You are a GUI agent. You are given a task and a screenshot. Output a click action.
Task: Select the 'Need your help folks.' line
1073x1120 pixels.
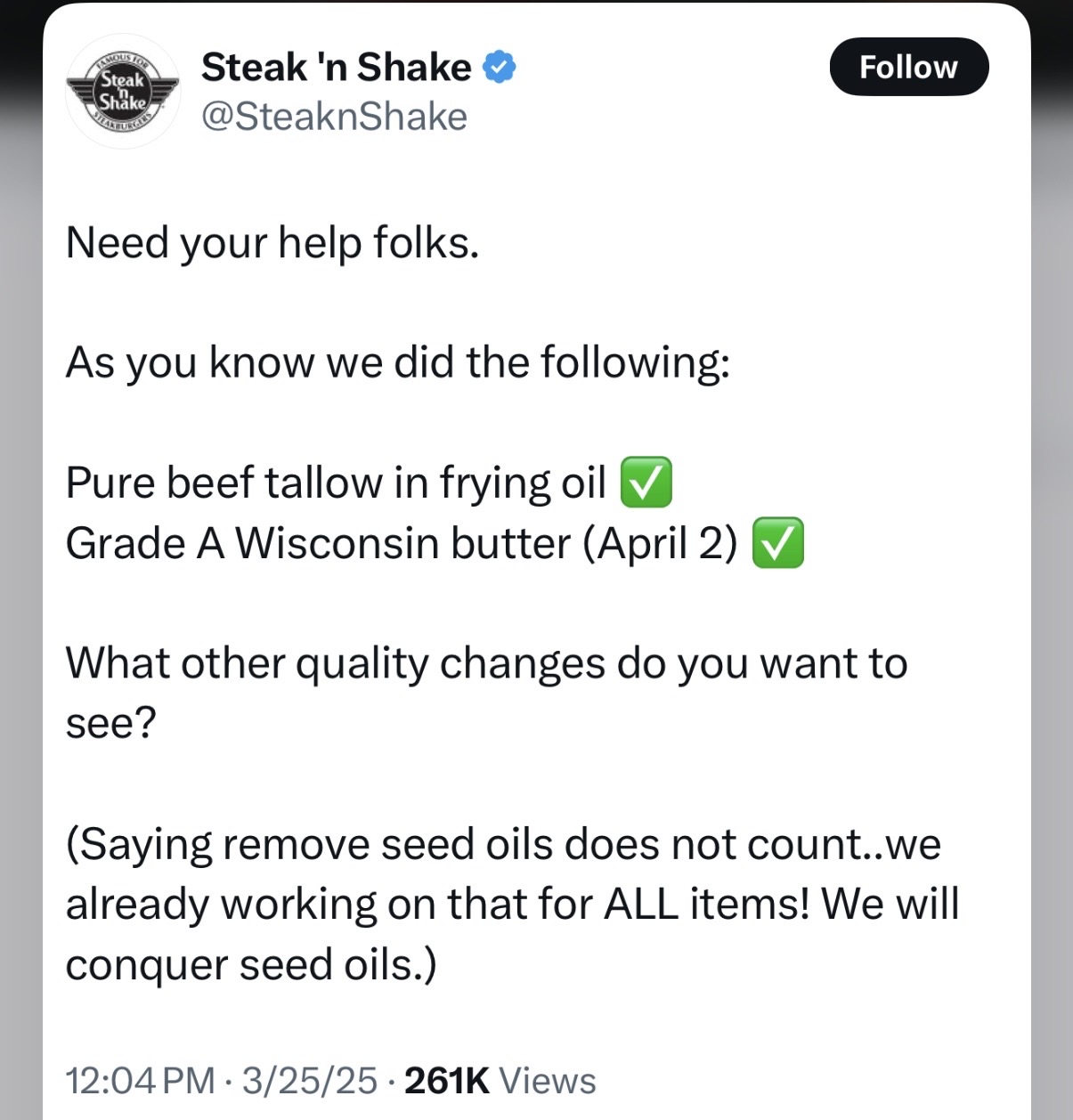(272, 243)
